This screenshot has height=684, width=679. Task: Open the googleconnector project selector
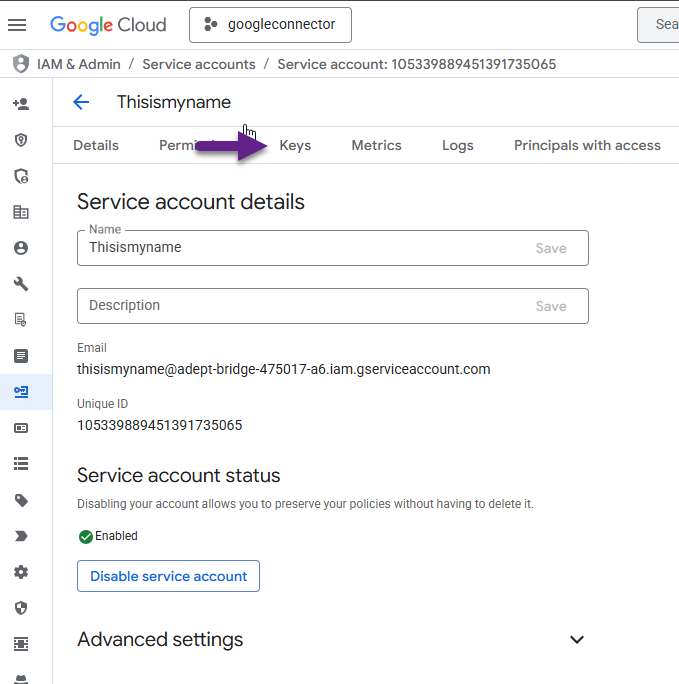tap(270, 25)
